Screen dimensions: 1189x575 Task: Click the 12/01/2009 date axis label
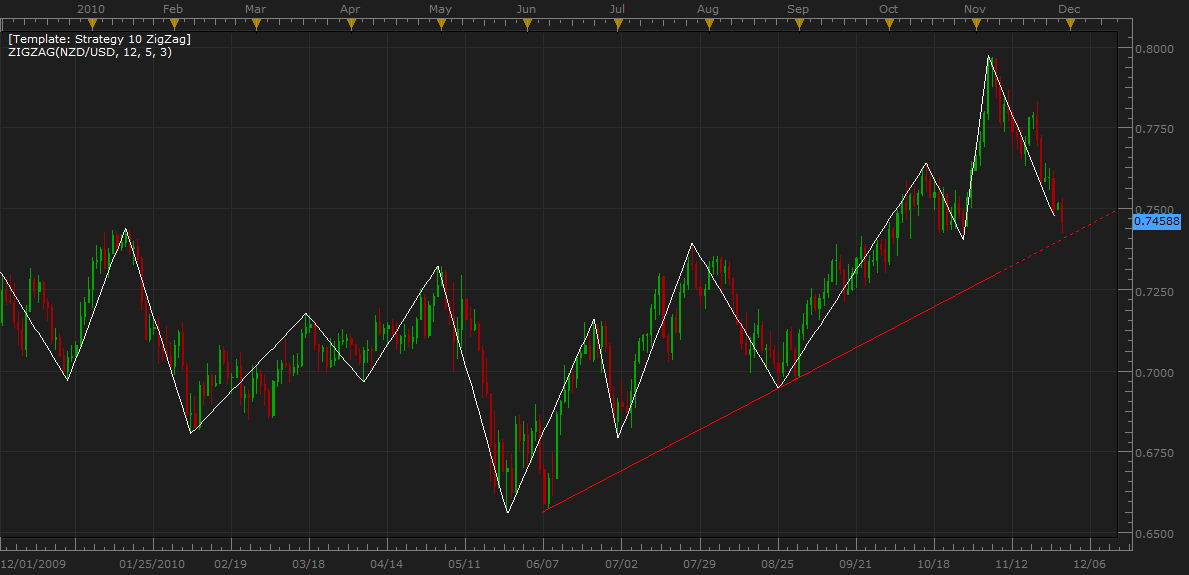pyautogui.click(x=32, y=563)
